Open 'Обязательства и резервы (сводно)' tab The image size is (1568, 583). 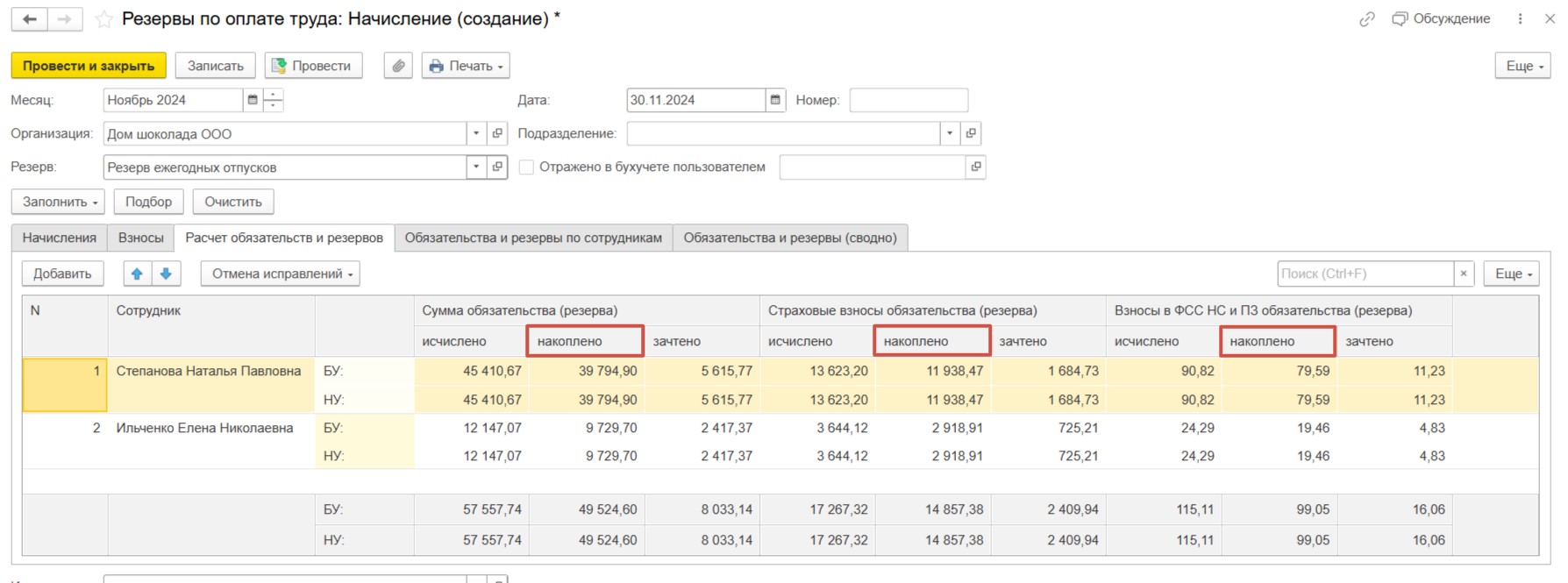click(789, 238)
